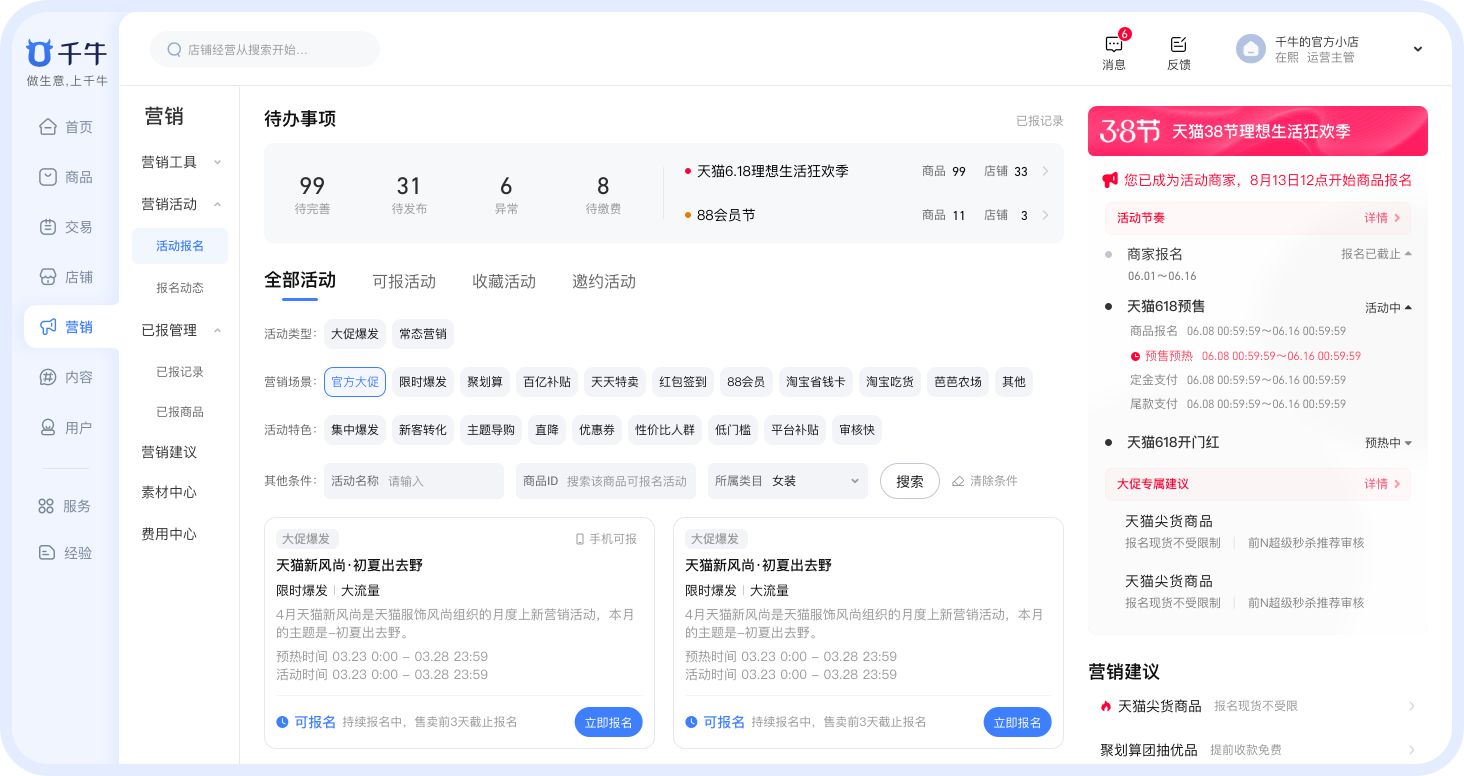The width and height of the screenshot is (1464, 776).
Task: Open the 交易 transactions sidebar icon
Action: pos(48,227)
